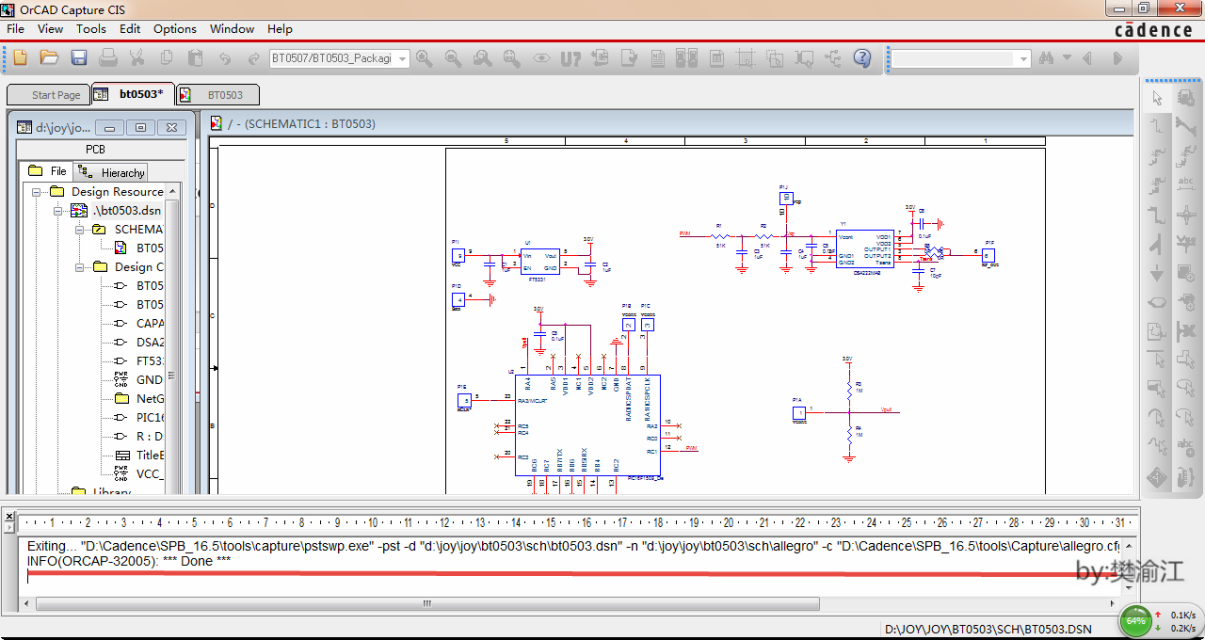Click the Zoom Out magnifier icon
The width and height of the screenshot is (1205, 640).
(453, 58)
